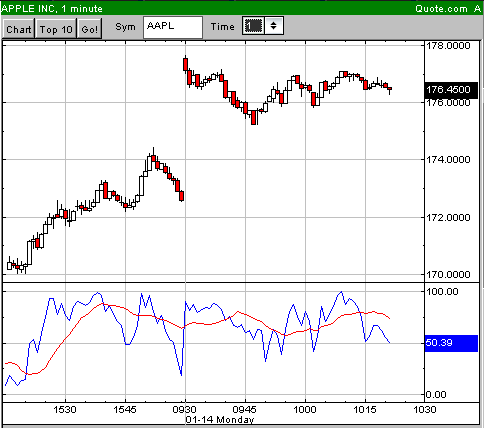
Task: Click the 178.0000 price axis label
Action: point(448,45)
